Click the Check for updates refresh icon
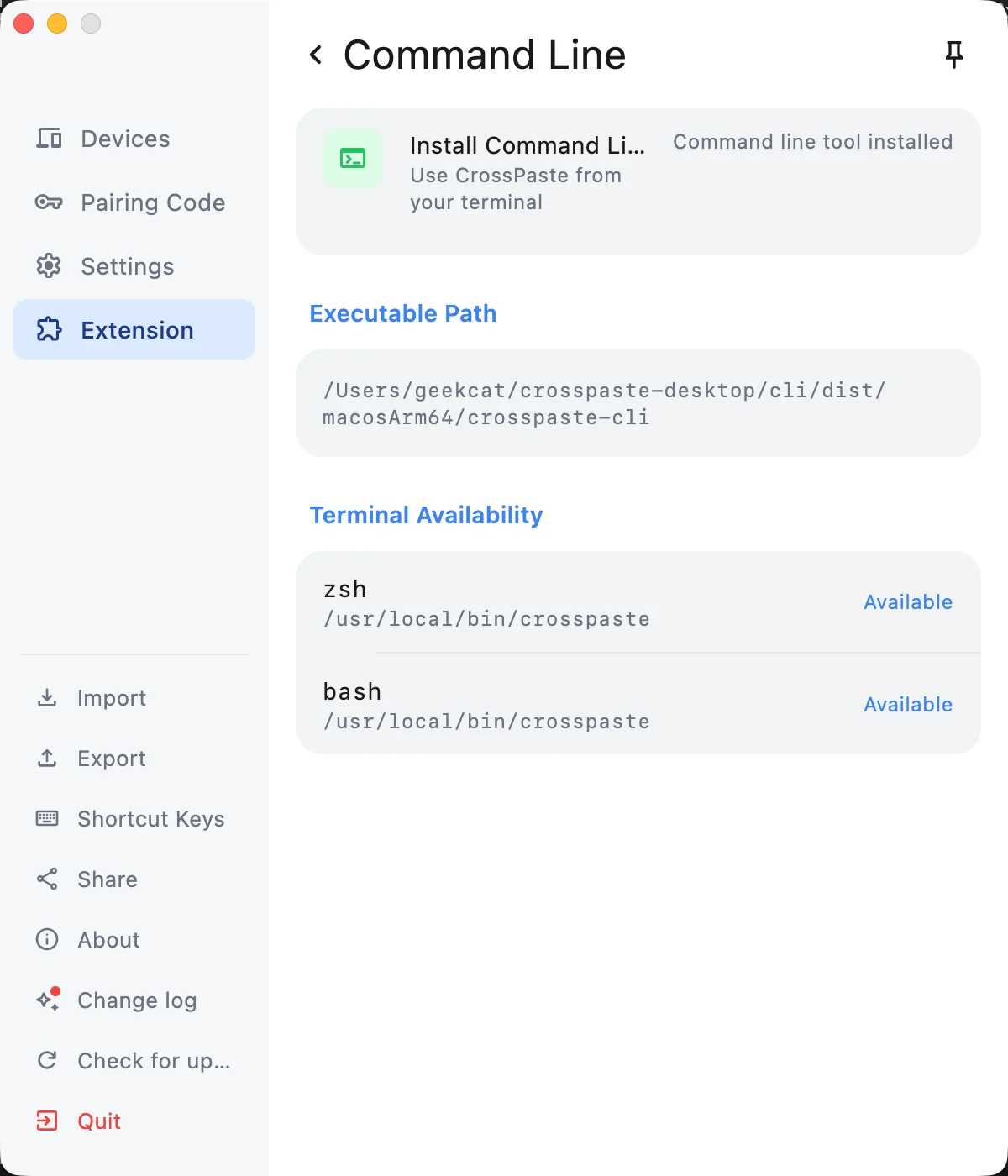This screenshot has width=1008, height=1176. pos(47,1061)
